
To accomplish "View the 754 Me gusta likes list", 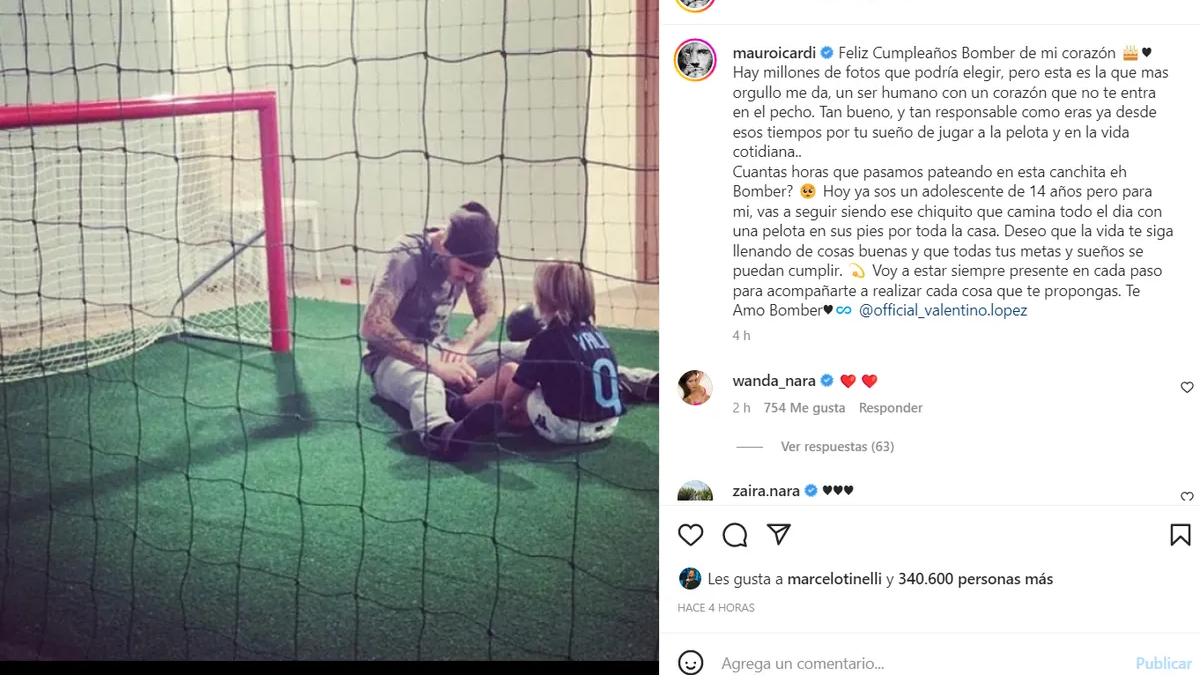I will point(804,408).
